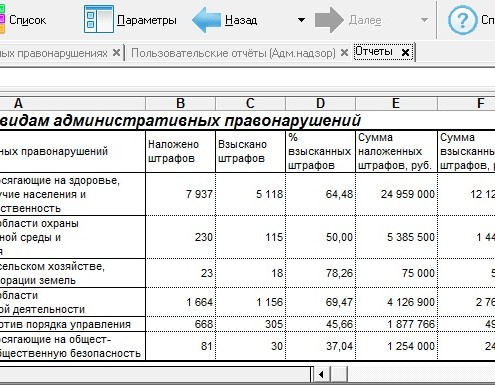The image size is (495, 385).
Task: Click the Далее label
Action: pos(365,21)
